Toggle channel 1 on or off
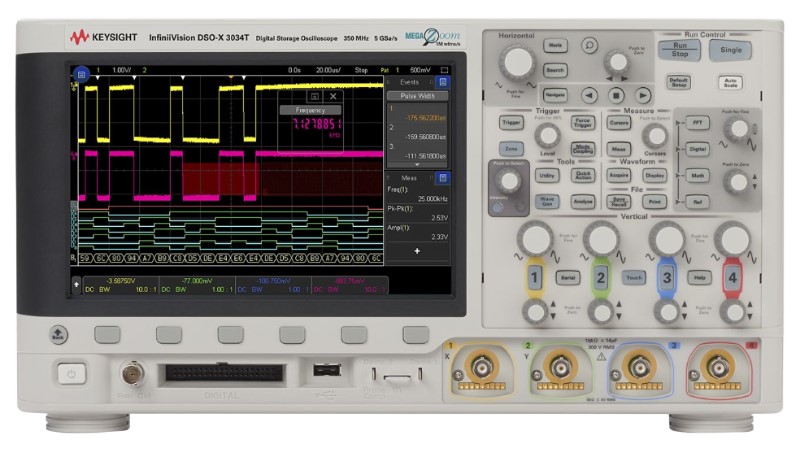Image resolution: width=800 pixels, height=449 pixels. pos(535,277)
